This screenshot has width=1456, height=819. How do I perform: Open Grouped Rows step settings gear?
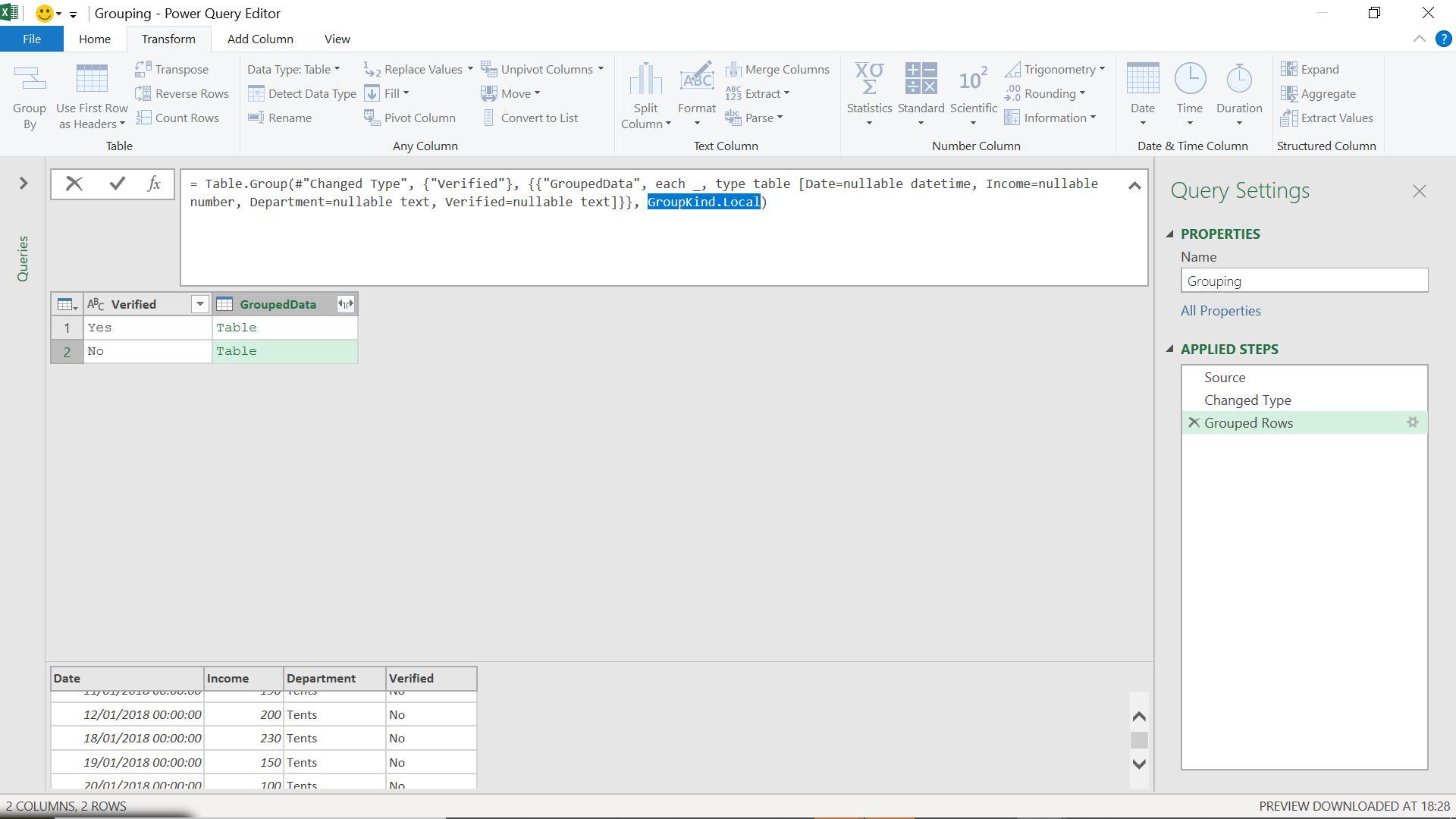(1412, 422)
